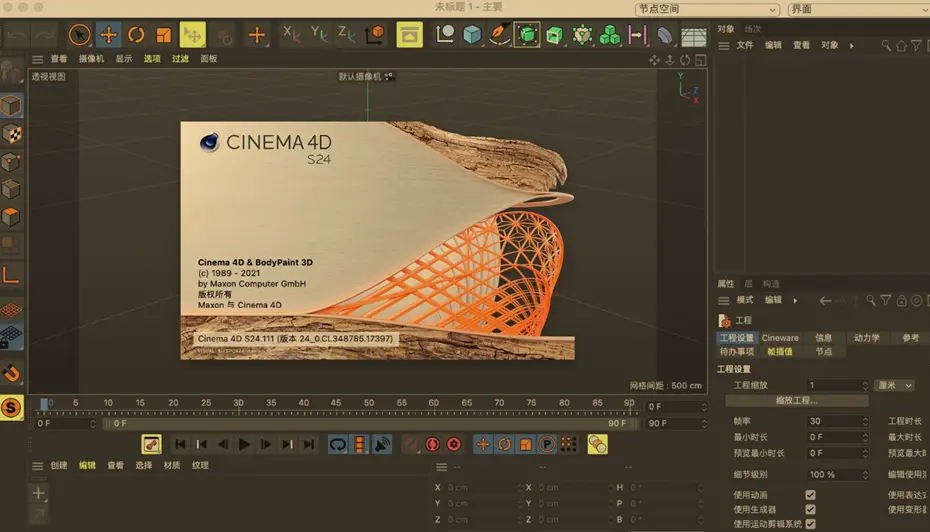Add a blue cube primitive object

(x=472, y=35)
